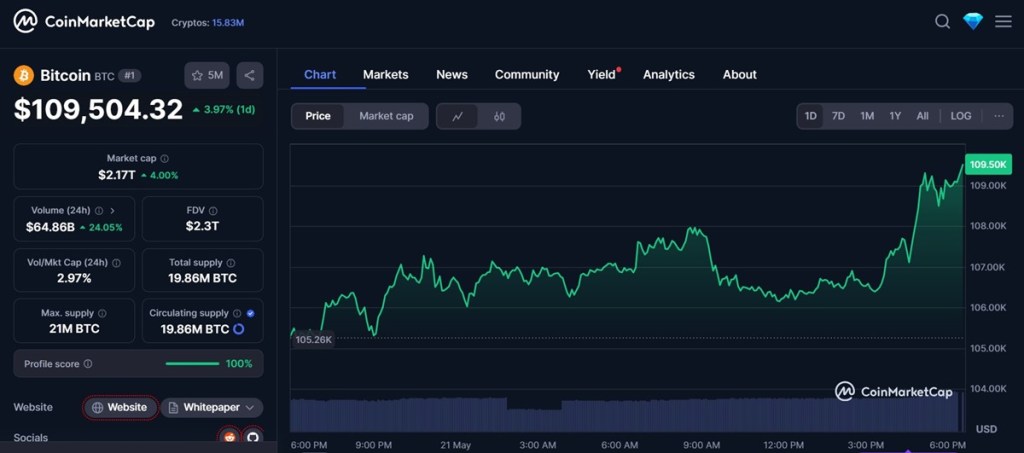This screenshot has height=453, width=1024.
Task: Expand Volume (24h) details arrow
Action: click(112, 211)
